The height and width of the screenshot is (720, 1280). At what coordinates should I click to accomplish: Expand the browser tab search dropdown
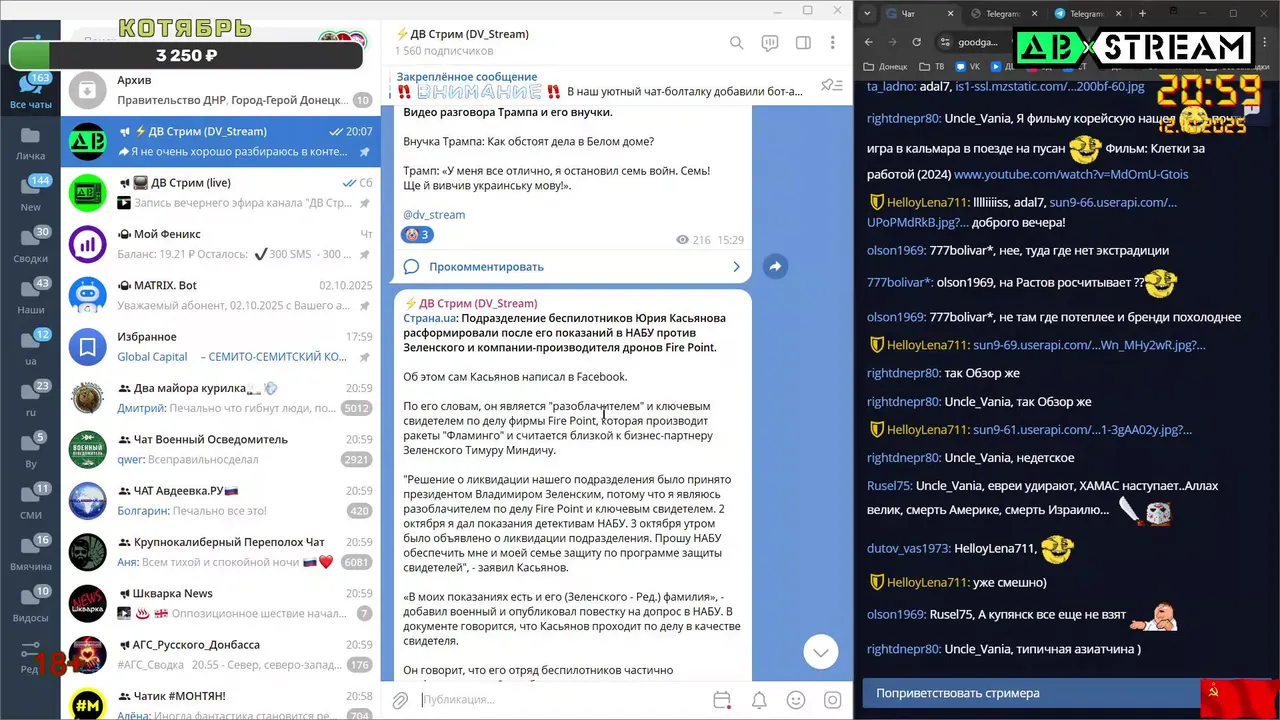[865, 13]
